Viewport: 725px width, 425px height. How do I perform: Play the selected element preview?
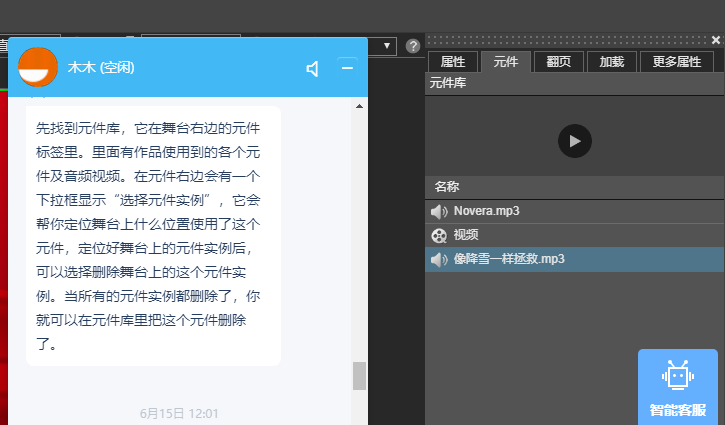click(575, 141)
